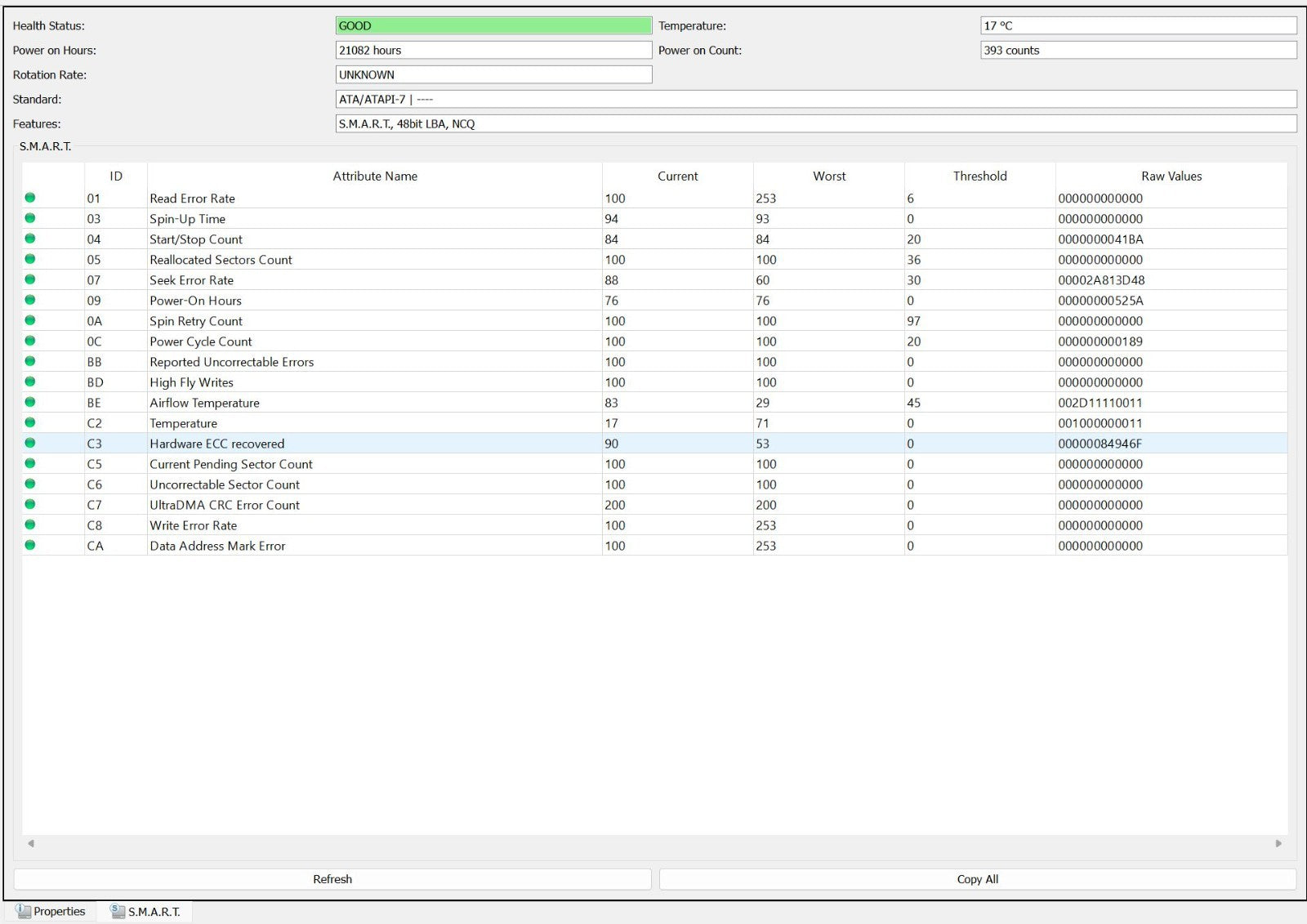The width and height of the screenshot is (1307, 924).
Task: Click the status indicator for Seek Error Rate
Action: (x=30, y=279)
